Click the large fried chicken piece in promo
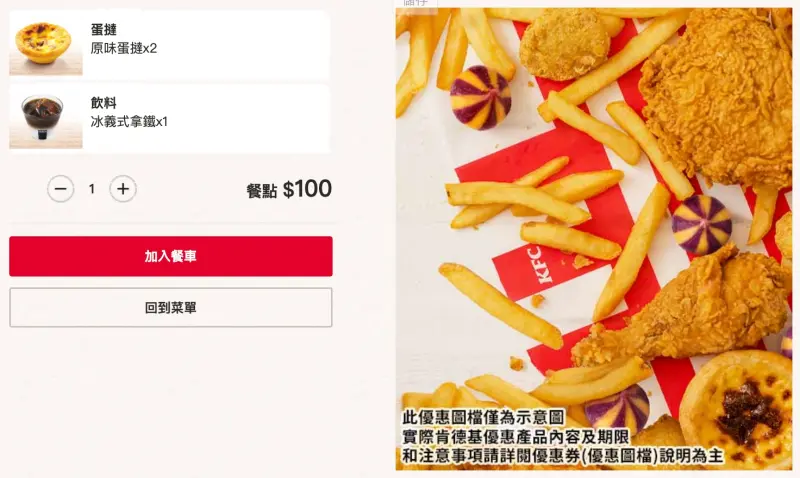800x478 pixels. [719, 97]
